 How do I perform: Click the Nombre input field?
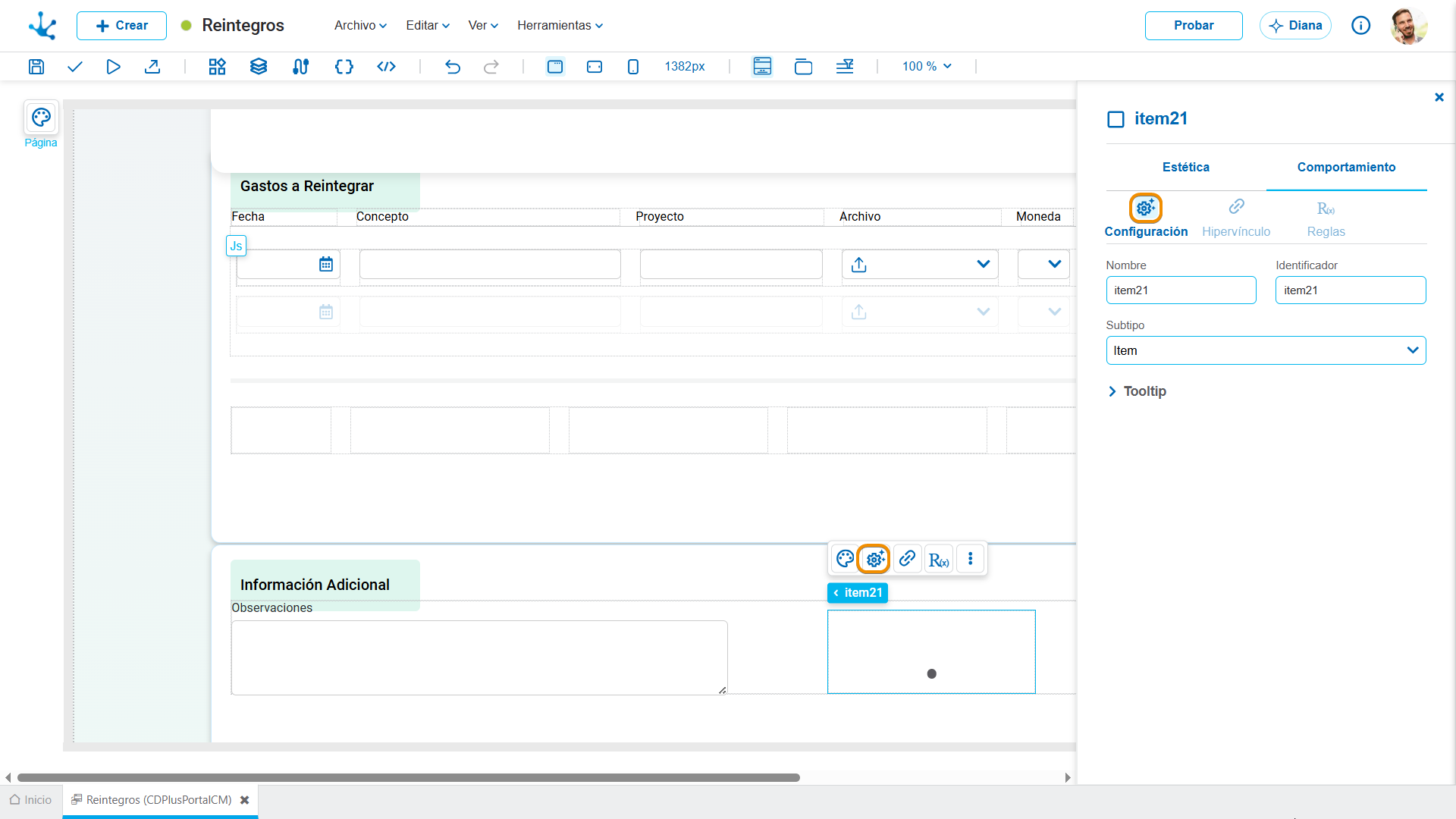[1181, 290]
